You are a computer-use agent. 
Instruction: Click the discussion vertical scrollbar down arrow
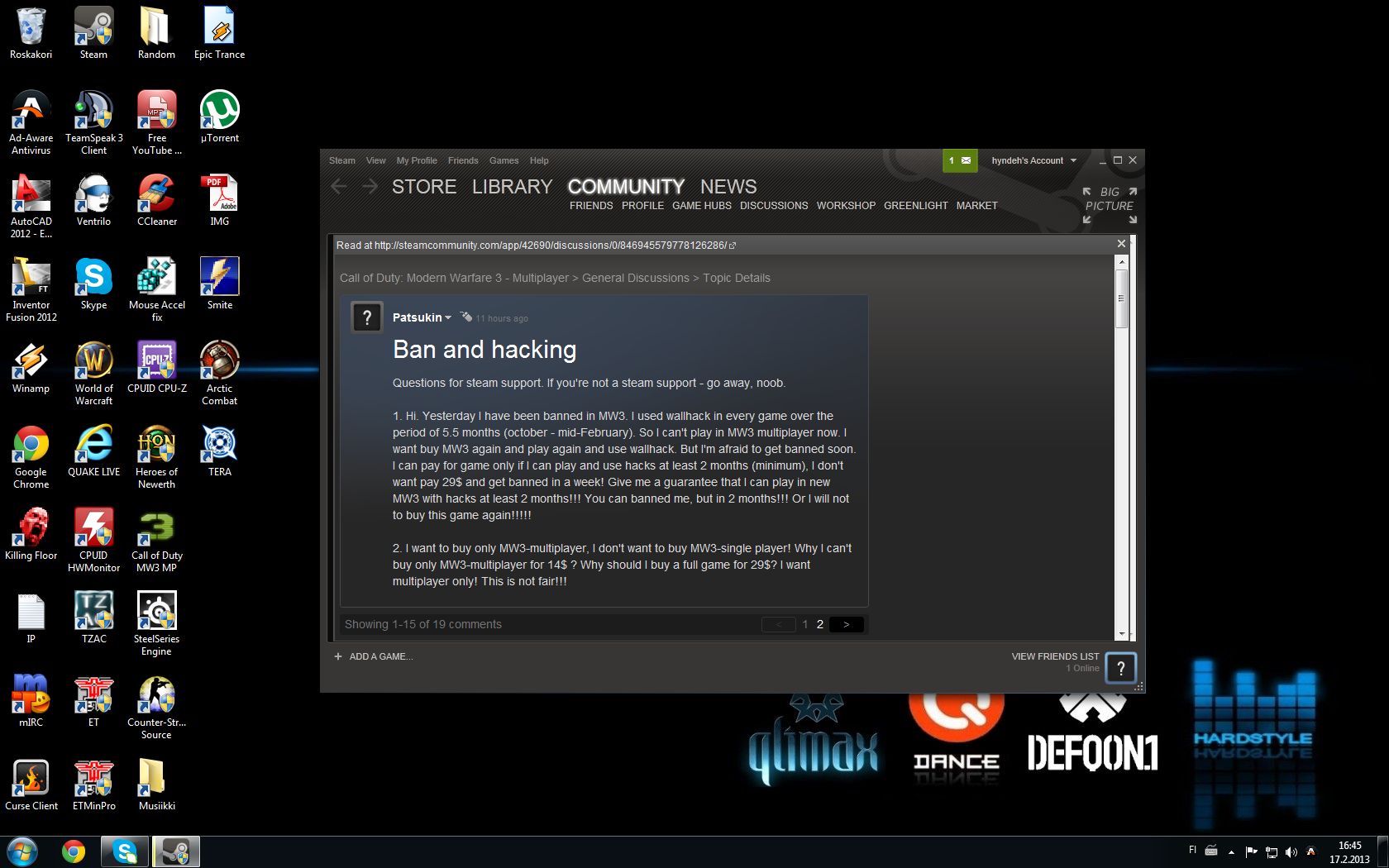coord(1122,634)
